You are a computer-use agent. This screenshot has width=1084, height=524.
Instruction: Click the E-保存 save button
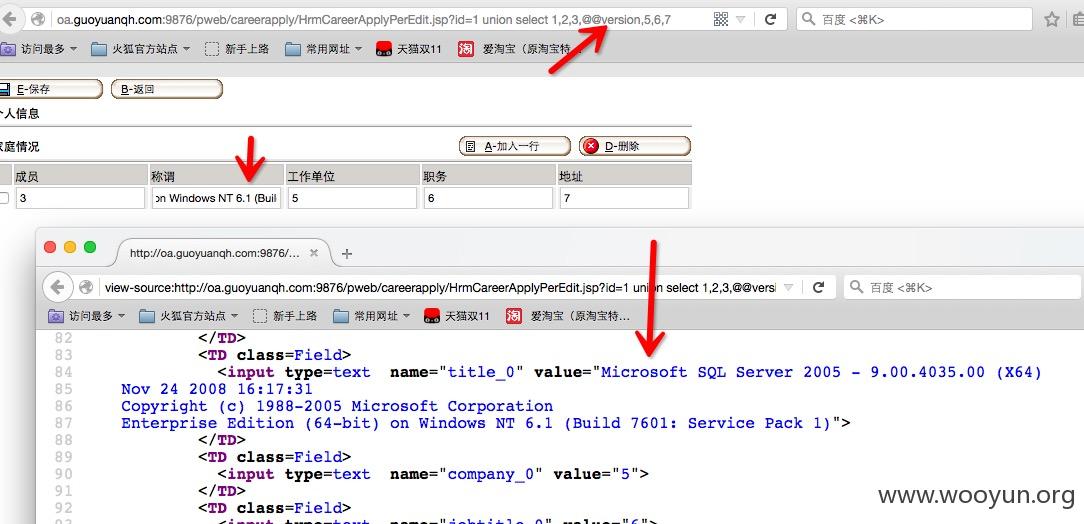click(x=50, y=89)
